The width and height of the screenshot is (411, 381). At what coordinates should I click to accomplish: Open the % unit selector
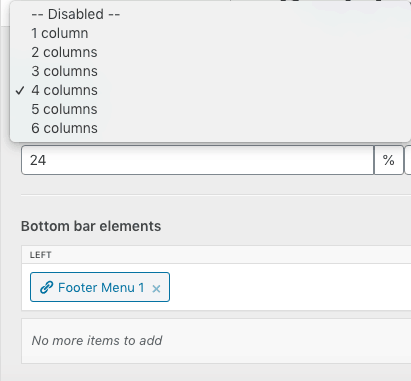(x=389, y=160)
